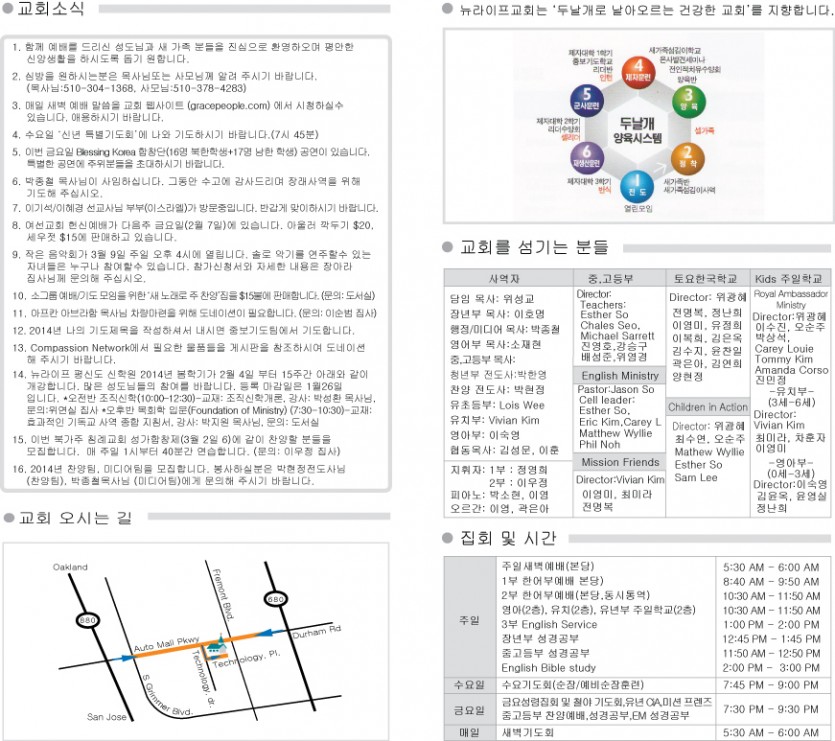The width and height of the screenshot is (835, 741).
Task: Click the 8:40 AM - 9:50 AM time
Action: click(x=771, y=582)
